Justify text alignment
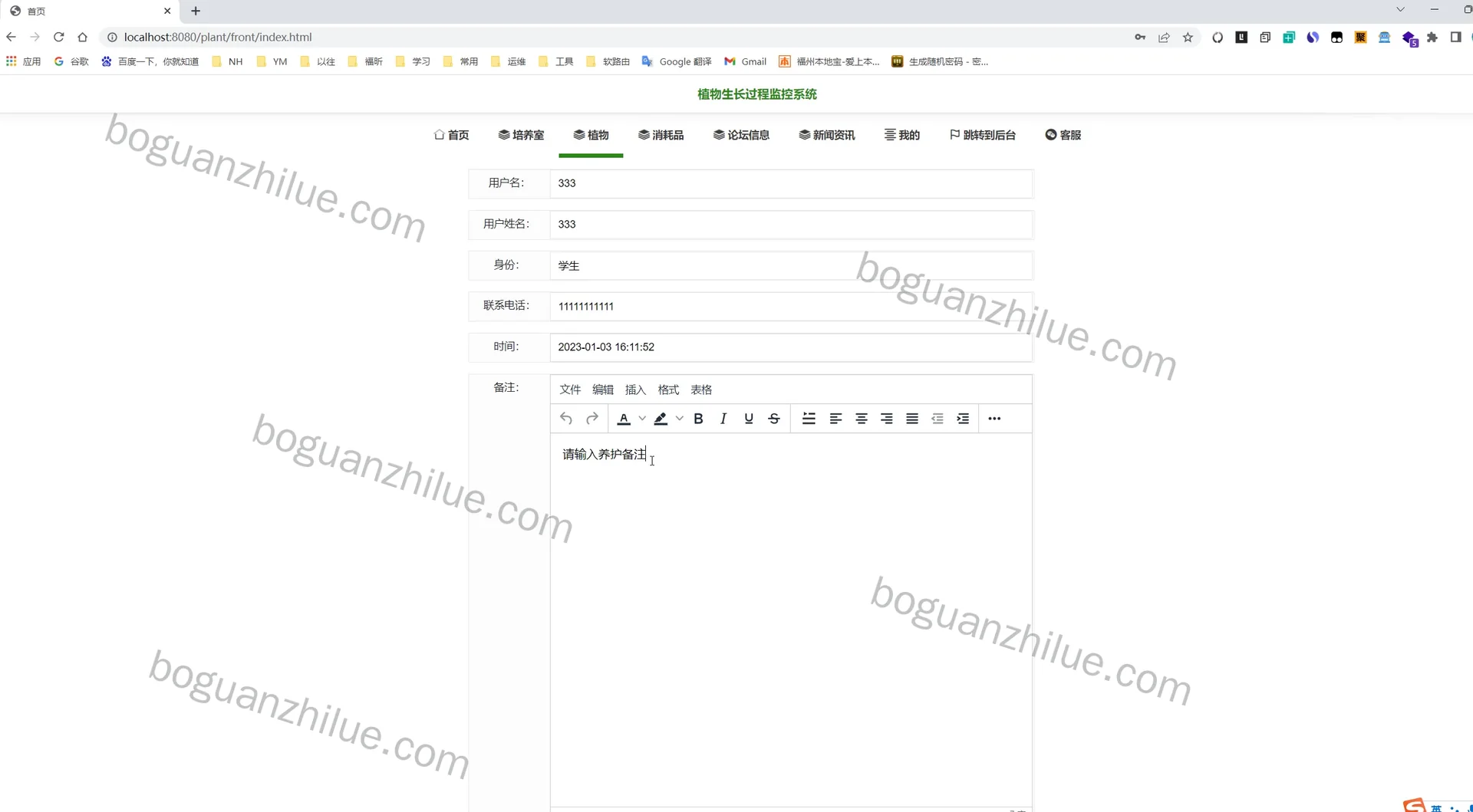 tap(912, 419)
